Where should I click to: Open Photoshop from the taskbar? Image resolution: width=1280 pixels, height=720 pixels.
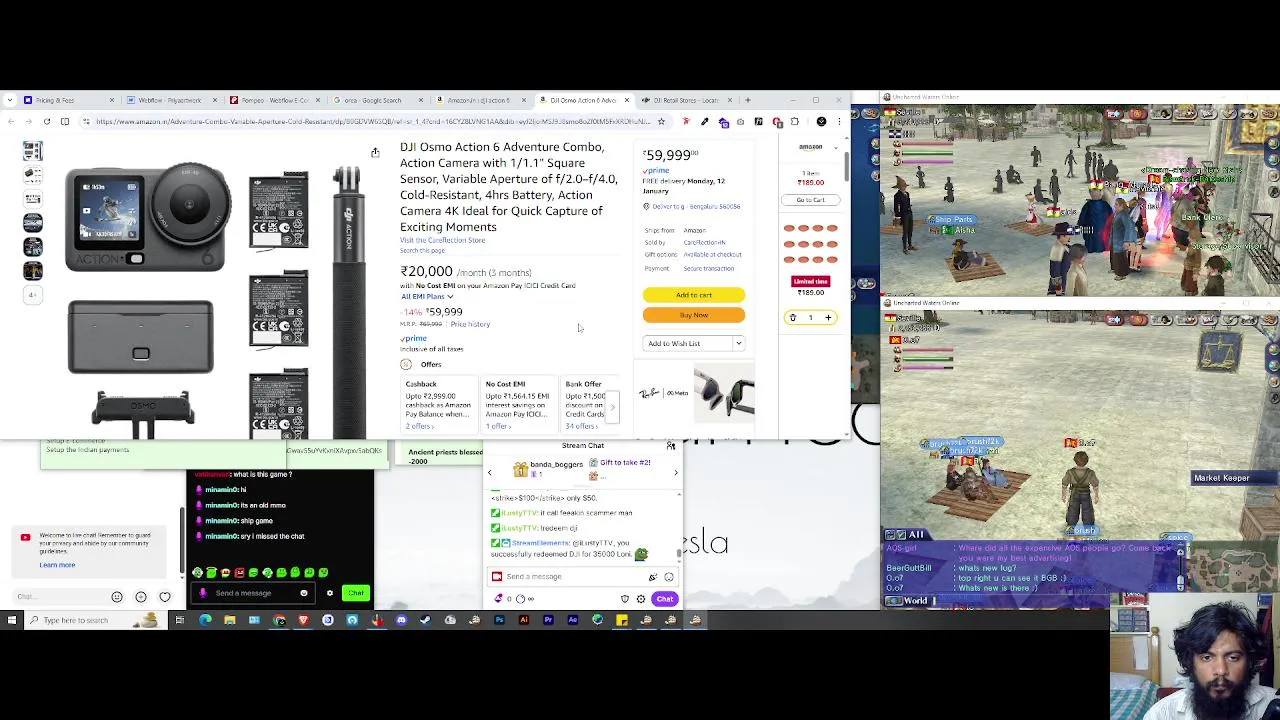pyautogui.click(x=499, y=620)
